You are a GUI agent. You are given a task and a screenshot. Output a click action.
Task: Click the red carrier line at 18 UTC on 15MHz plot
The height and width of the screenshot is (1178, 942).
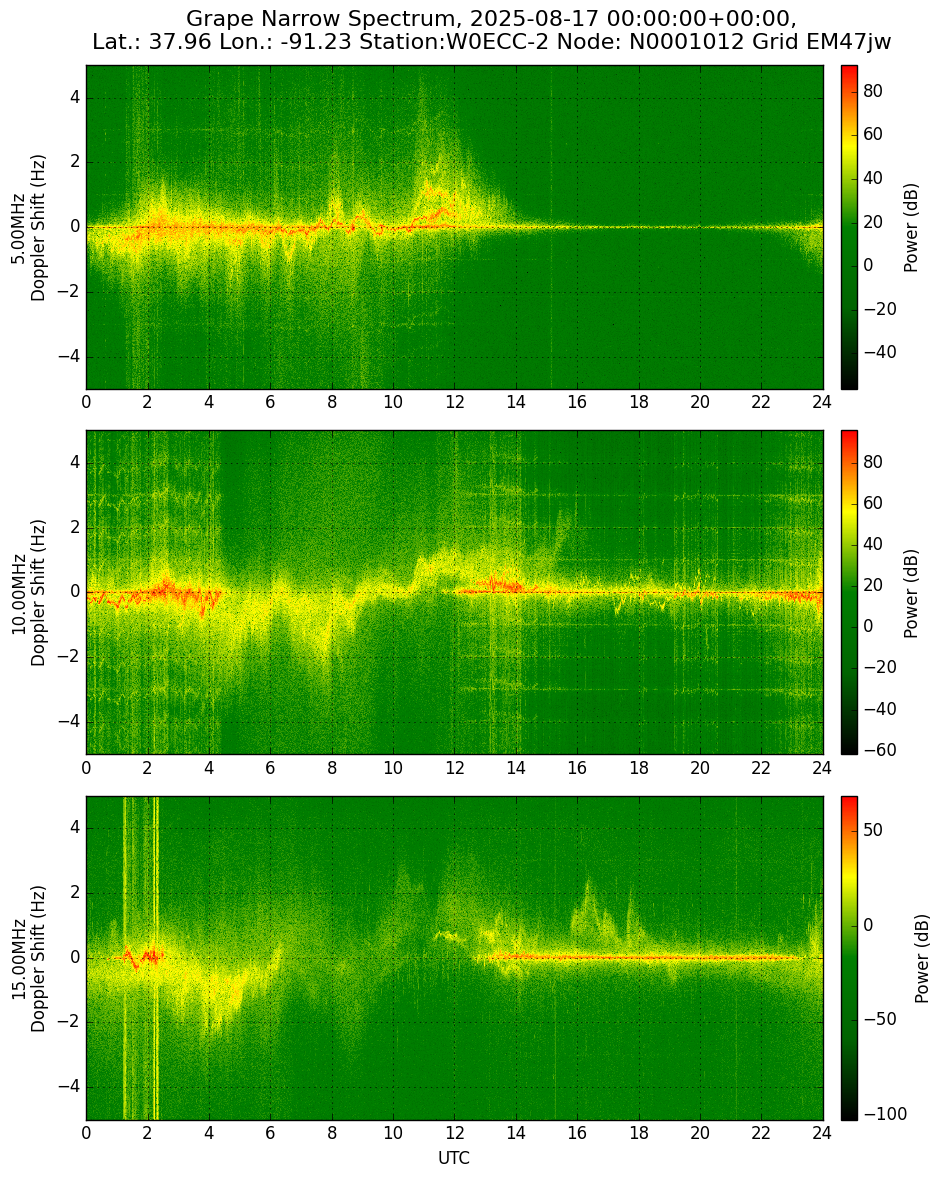639,957
